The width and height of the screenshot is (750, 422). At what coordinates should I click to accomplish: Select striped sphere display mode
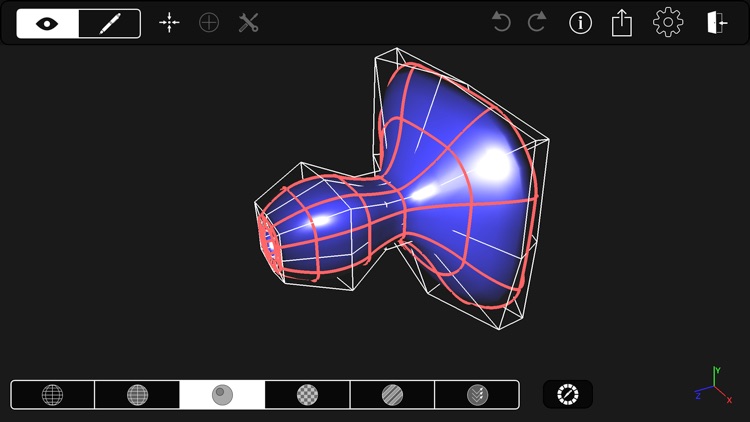pyautogui.click(x=392, y=395)
